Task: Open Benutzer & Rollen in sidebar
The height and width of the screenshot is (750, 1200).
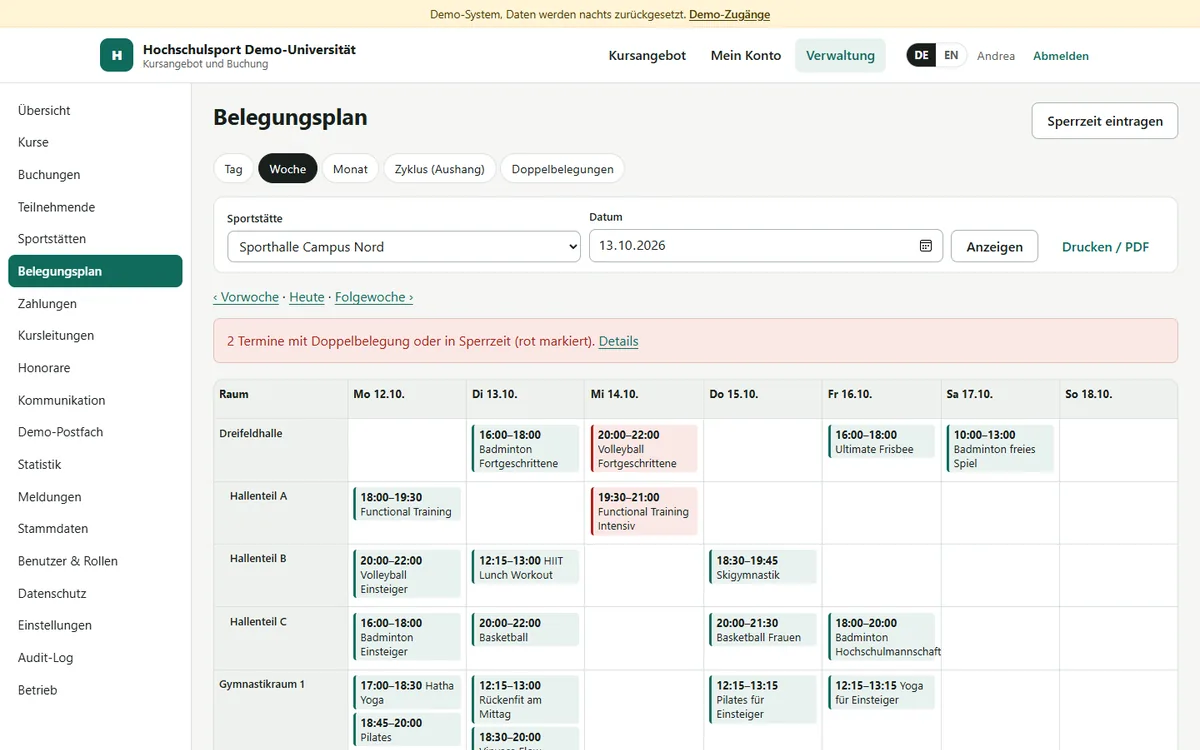Action: tap(95, 561)
